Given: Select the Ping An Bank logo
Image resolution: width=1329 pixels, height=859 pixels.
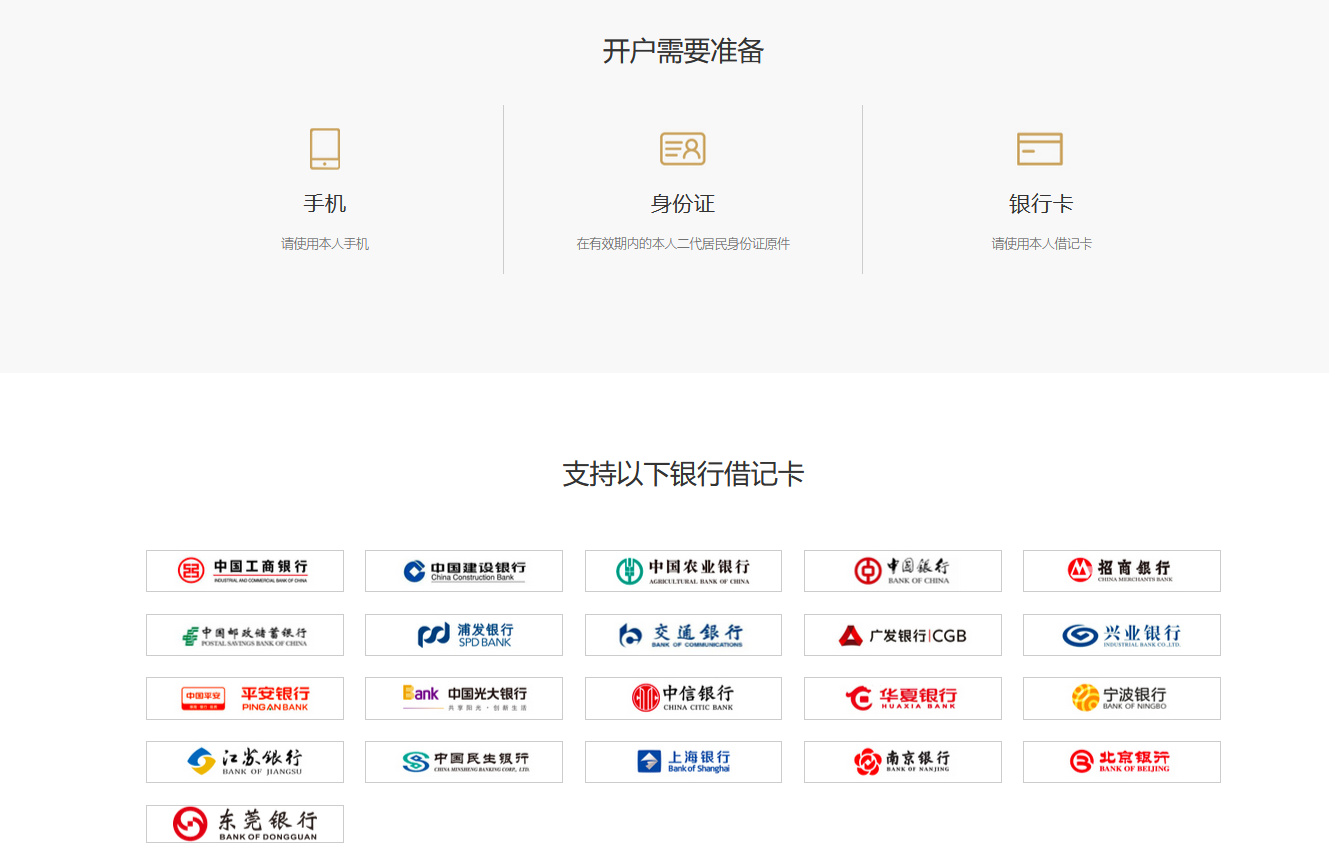Looking at the screenshot, I should click(x=245, y=698).
